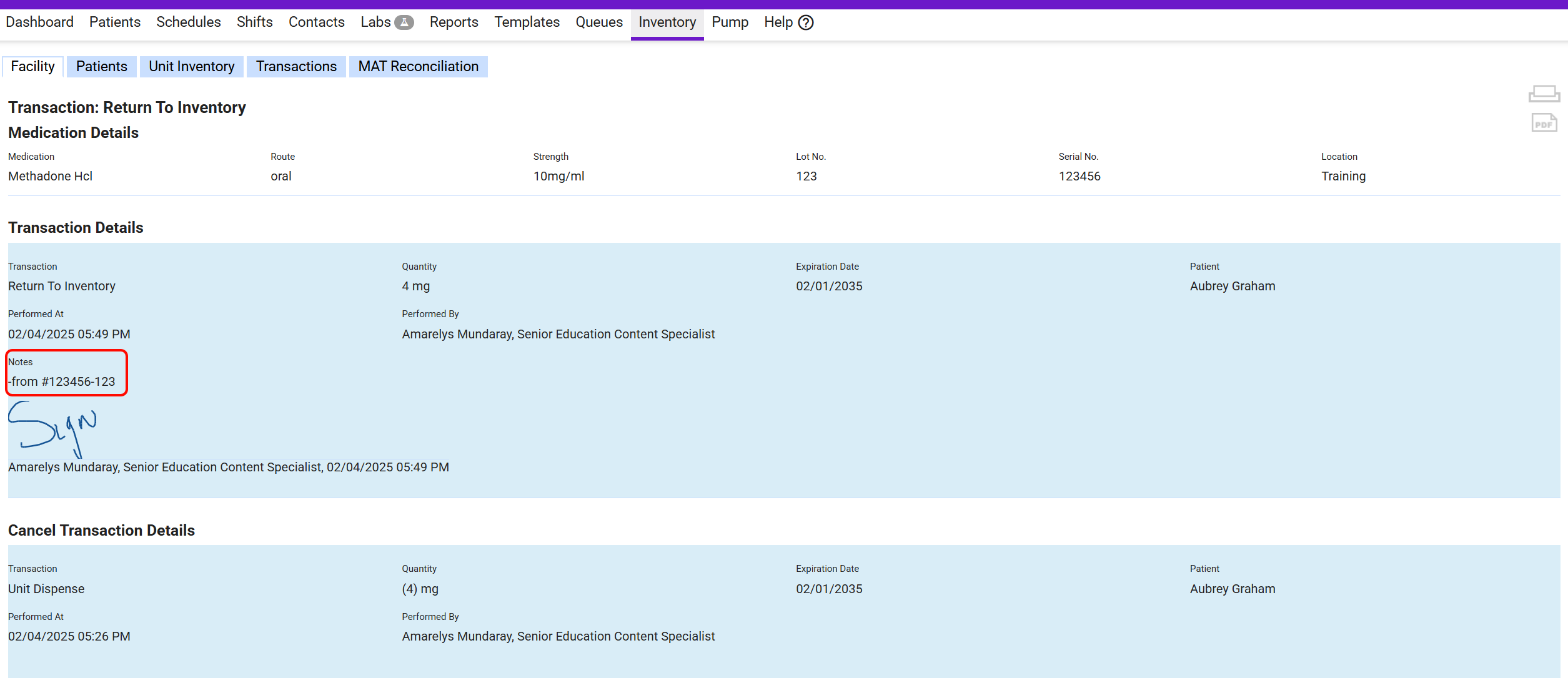Viewport: 1568px width, 678px height.
Task: Open the Unit Inventory tab
Action: (x=191, y=67)
